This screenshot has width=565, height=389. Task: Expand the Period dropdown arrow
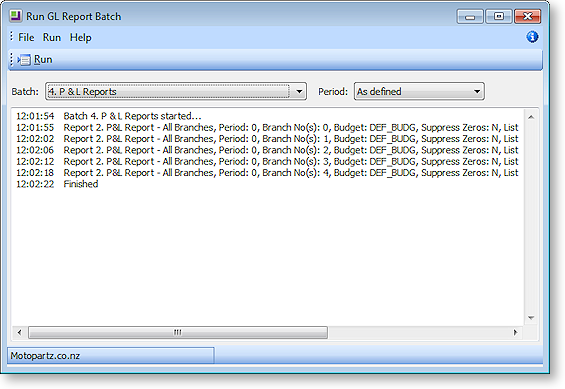[x=477, y=91]
